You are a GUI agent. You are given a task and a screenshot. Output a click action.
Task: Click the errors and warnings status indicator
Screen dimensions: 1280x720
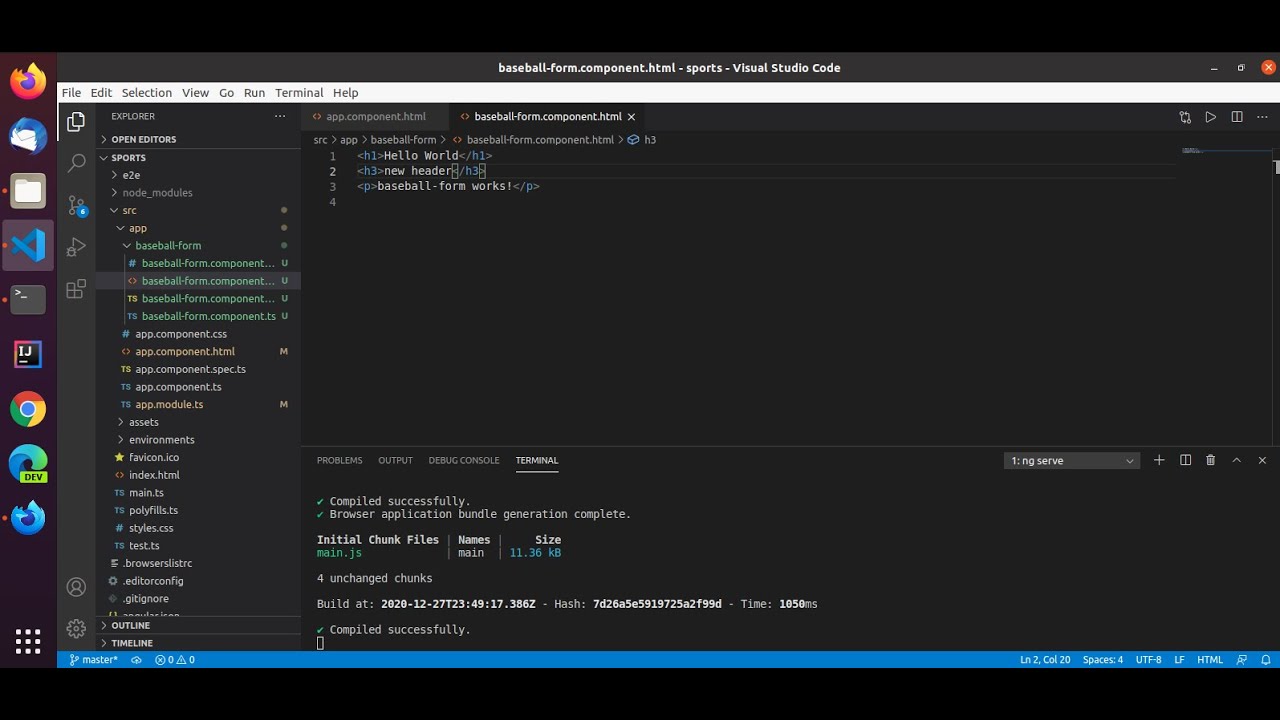[x=175, y=660]
